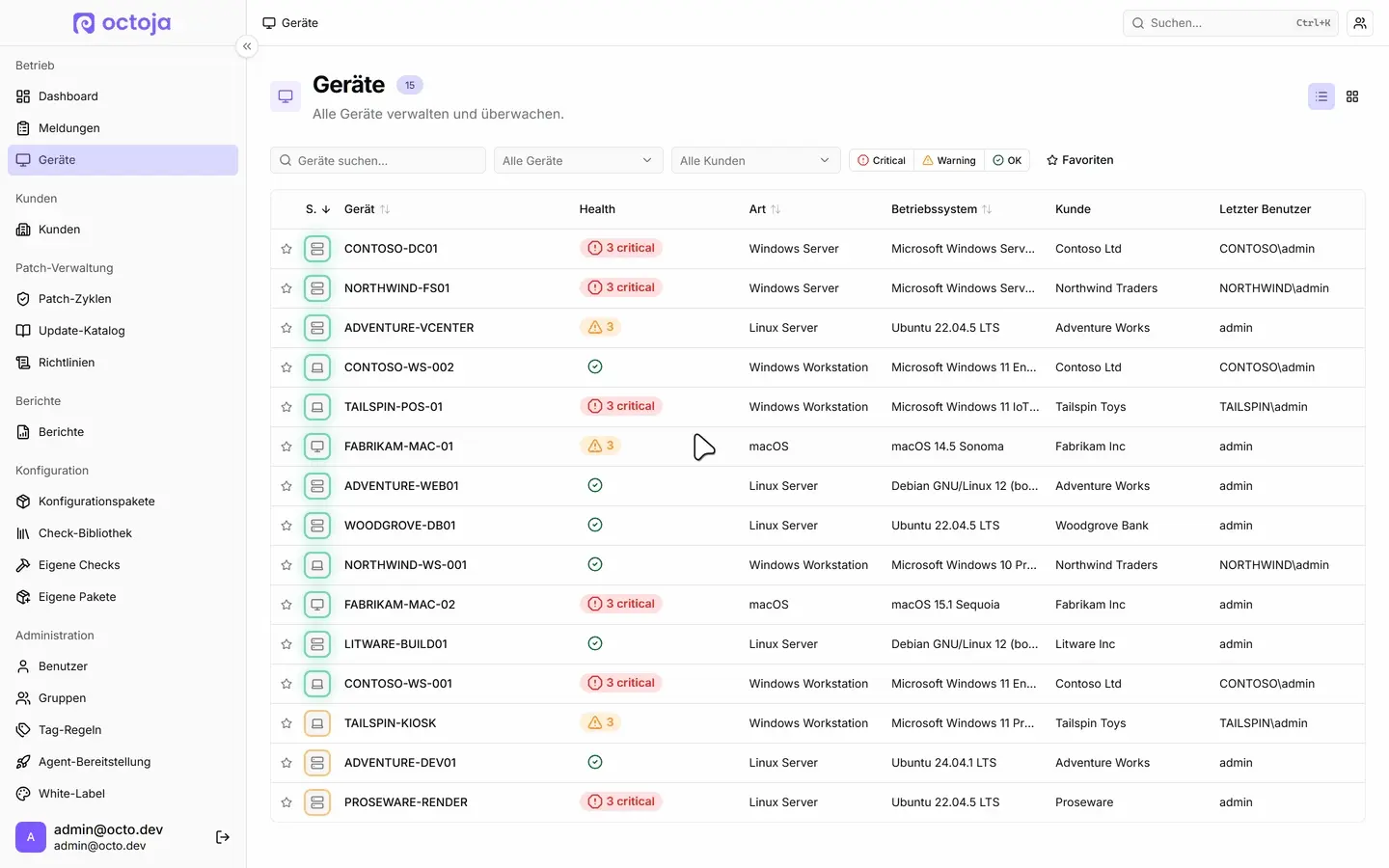The height and width of the screenshot is (868, 1389).
Task: Open Dashboard in the sidebar
Action: pyautogui.click(x=123, y=96)
